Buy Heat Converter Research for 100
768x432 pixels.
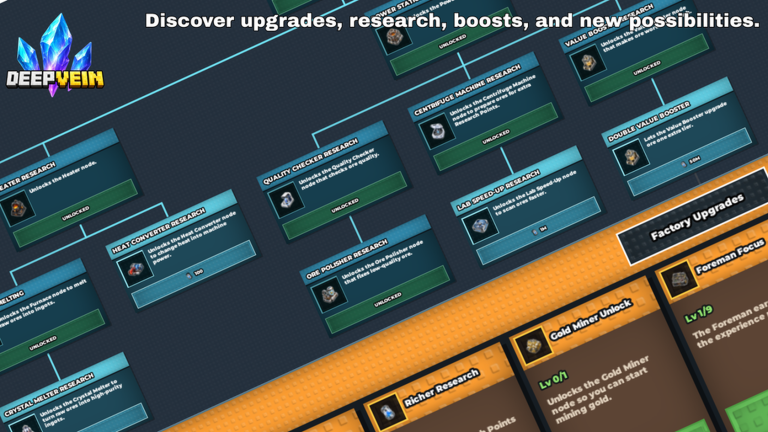(194, 274)
